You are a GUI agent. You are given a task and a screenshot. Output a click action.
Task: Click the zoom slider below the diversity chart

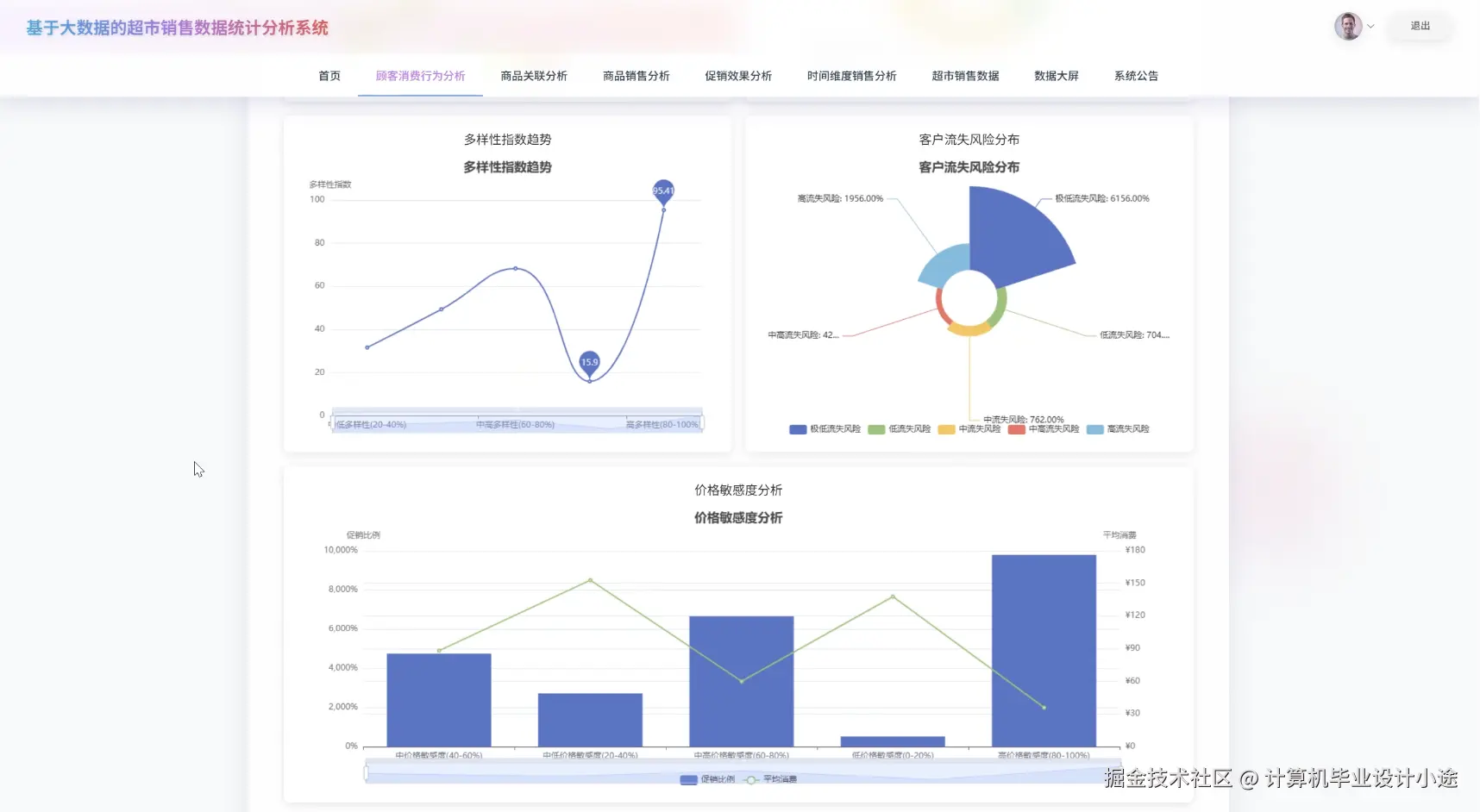tap(517, 422)
